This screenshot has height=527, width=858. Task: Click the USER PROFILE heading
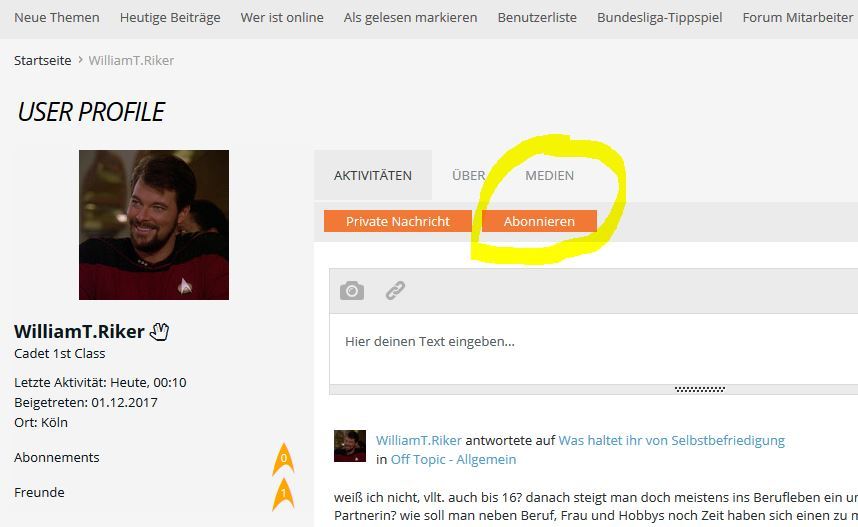(91, 112)
